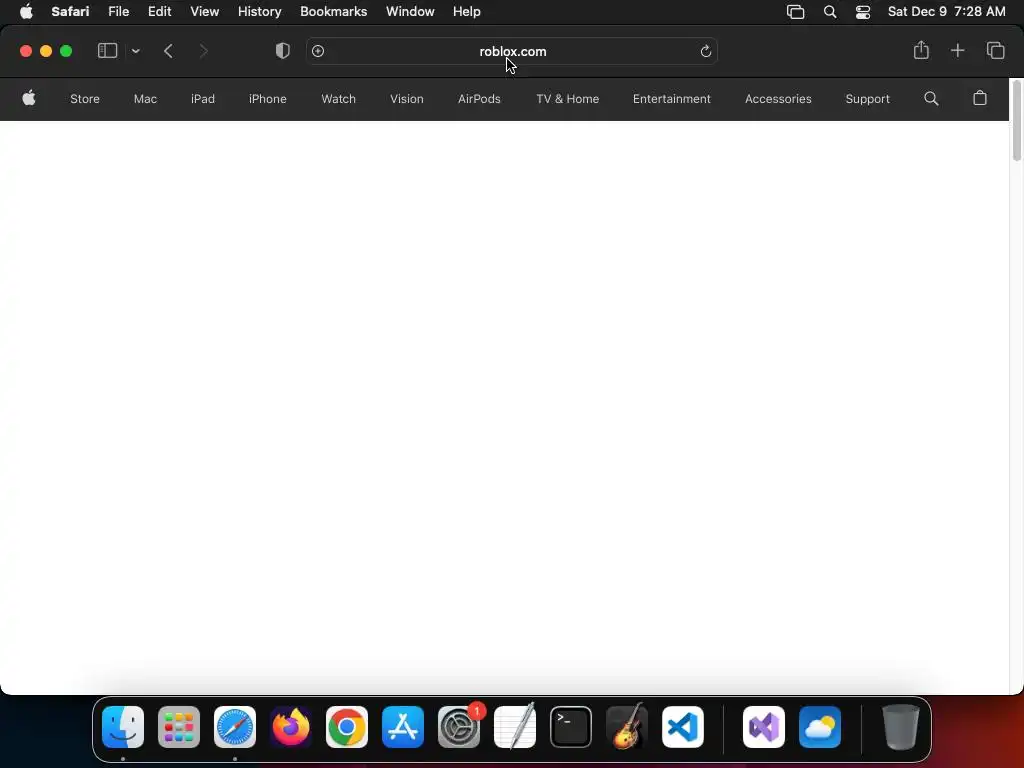This screenshot has height=768, width=1024.
Task: Click the website settings icon in address bar
Action: tap(318, 51)
